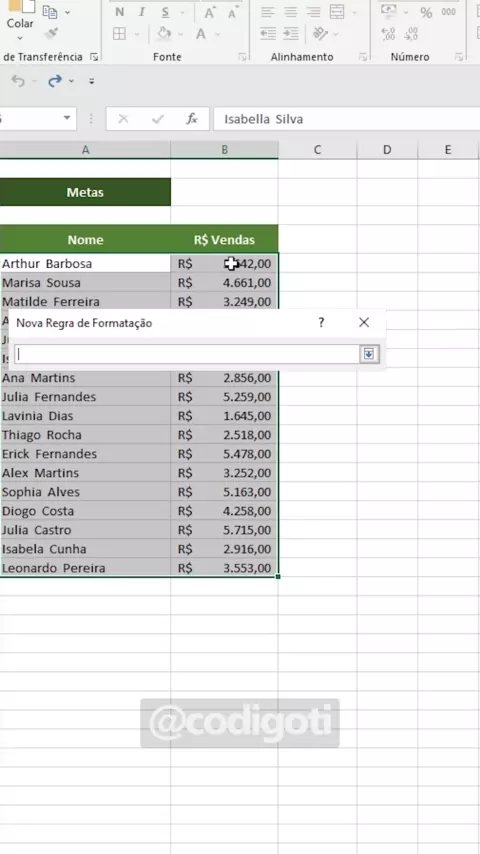Toggle underline formatting (S)
Screen dimensions: 480x854
[x=165, y=13]
